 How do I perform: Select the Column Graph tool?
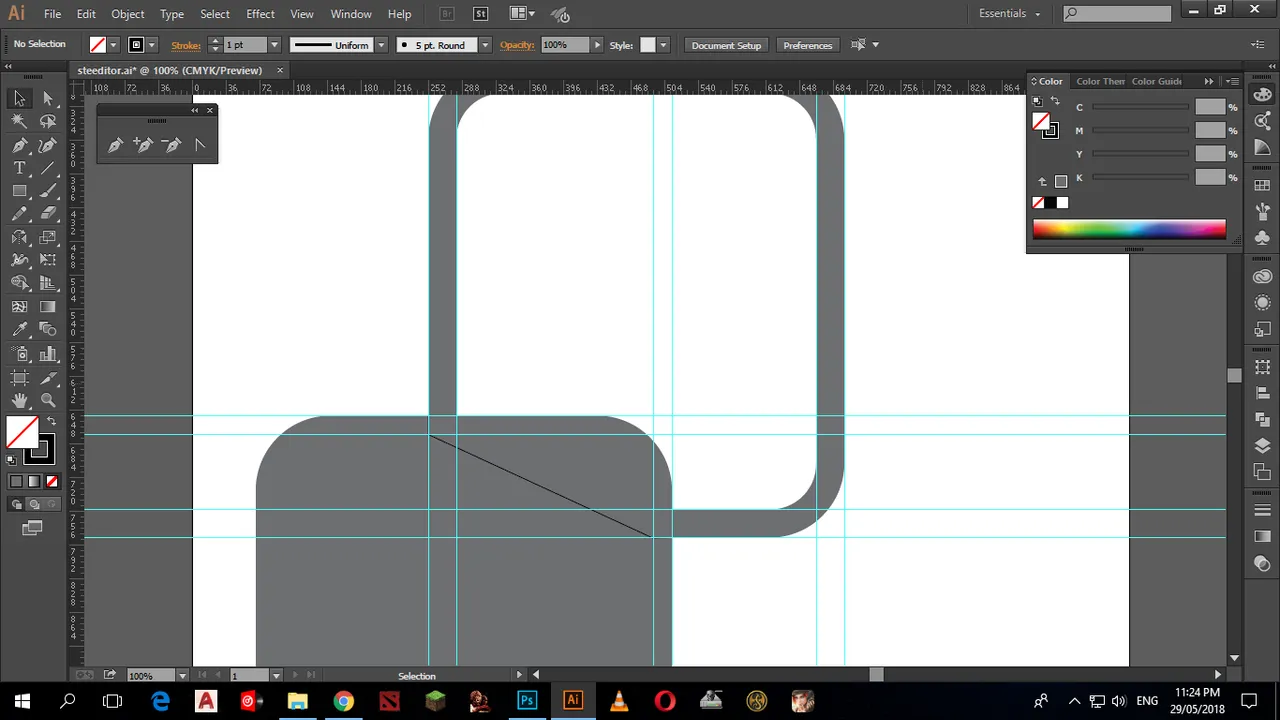pyautogui.click(x=47, y=354)
